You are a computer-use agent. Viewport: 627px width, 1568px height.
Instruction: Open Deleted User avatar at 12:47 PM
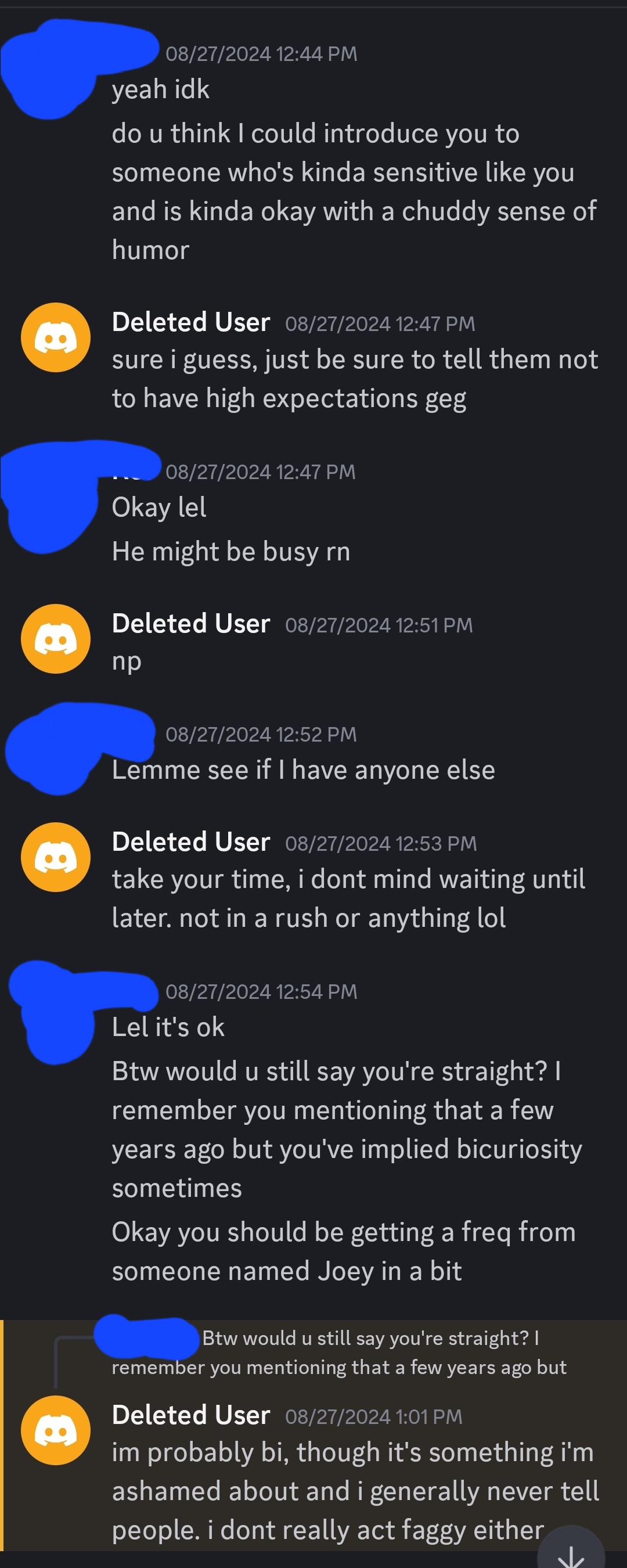coord(55,337)
